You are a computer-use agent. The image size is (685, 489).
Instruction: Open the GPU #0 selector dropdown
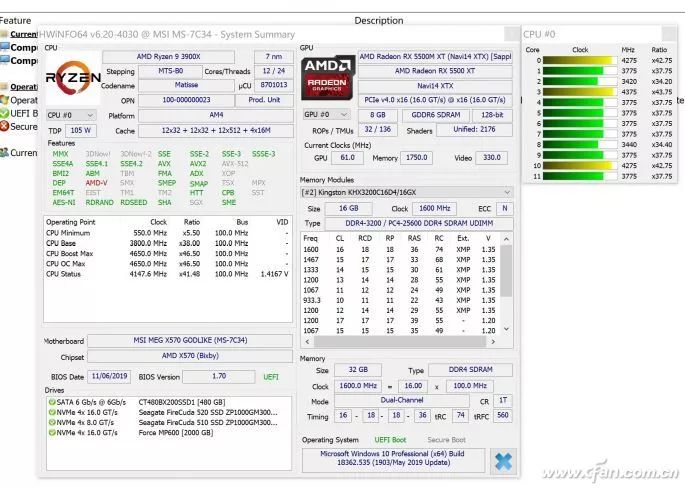[x=325, y=115]
